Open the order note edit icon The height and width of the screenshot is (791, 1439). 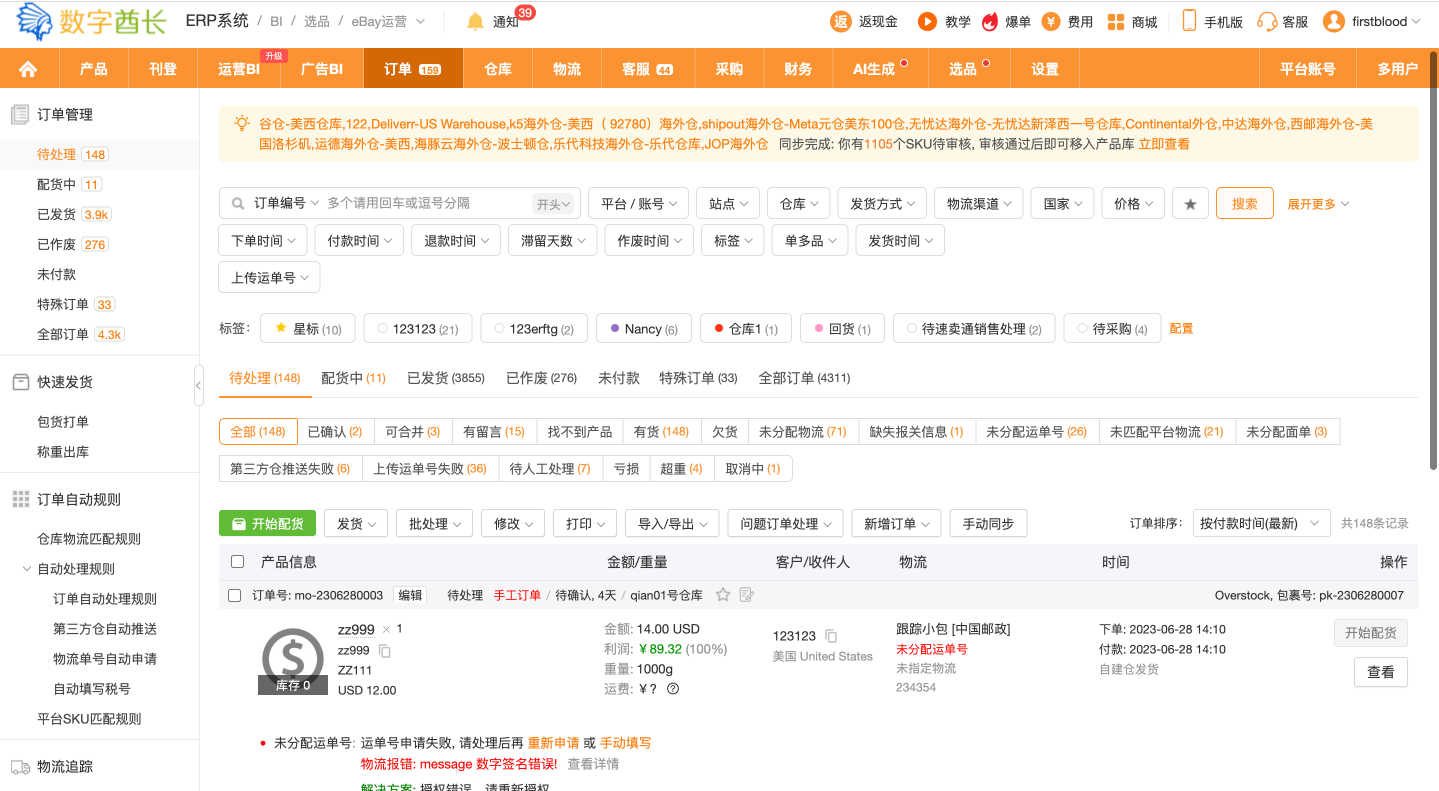746,595
